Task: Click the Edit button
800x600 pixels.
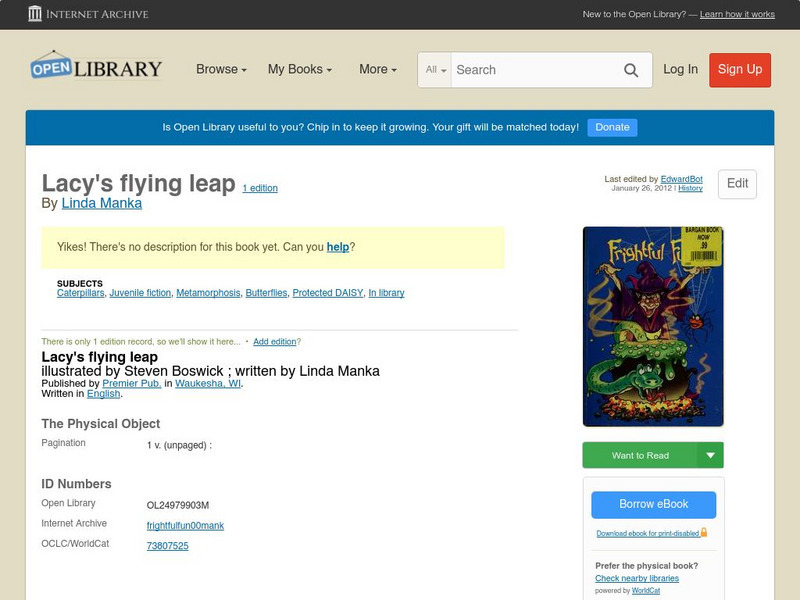Action: click(737, 184)
